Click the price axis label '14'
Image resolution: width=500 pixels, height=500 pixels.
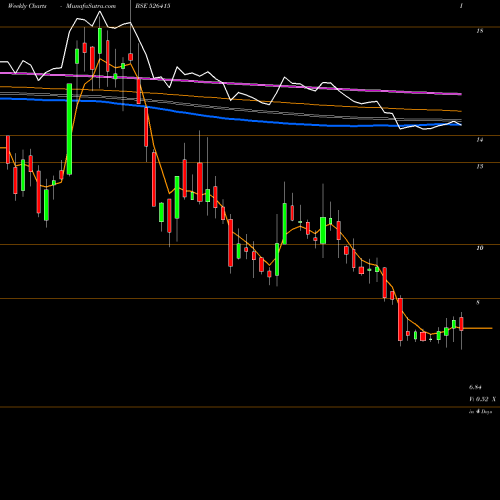[x=479, y=140]
